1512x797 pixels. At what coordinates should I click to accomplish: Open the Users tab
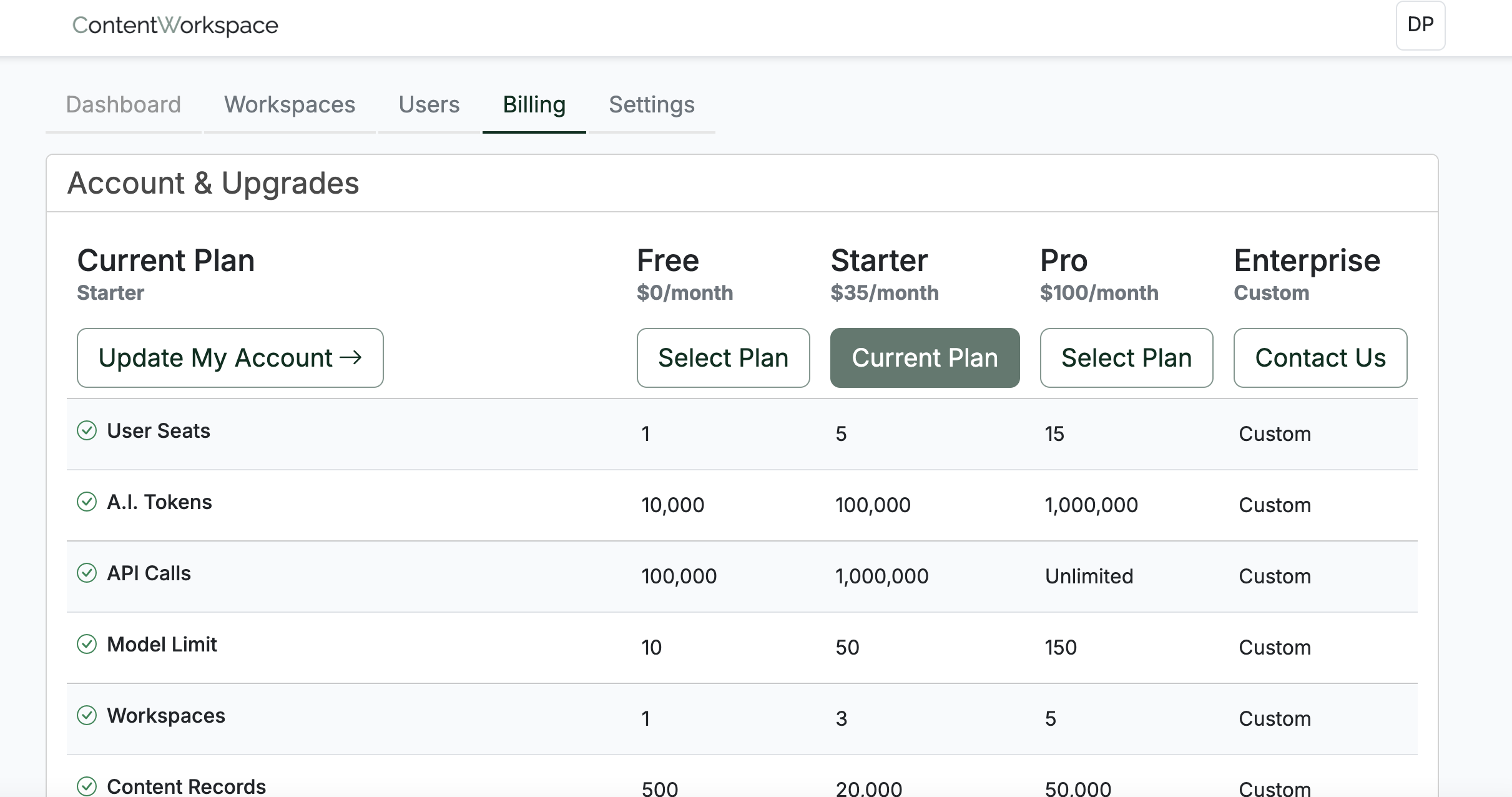429,104
